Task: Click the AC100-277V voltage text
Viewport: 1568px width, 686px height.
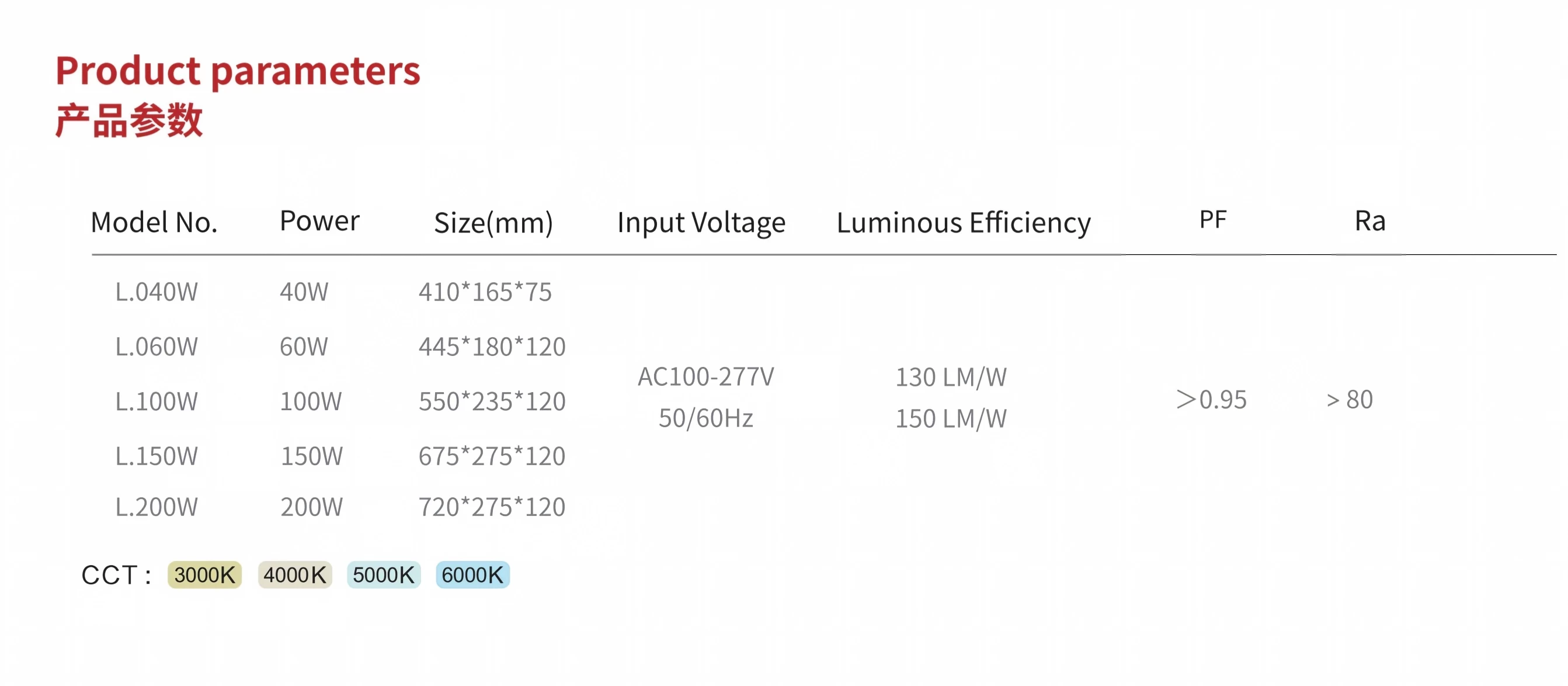Action: [x=705, y=376]
